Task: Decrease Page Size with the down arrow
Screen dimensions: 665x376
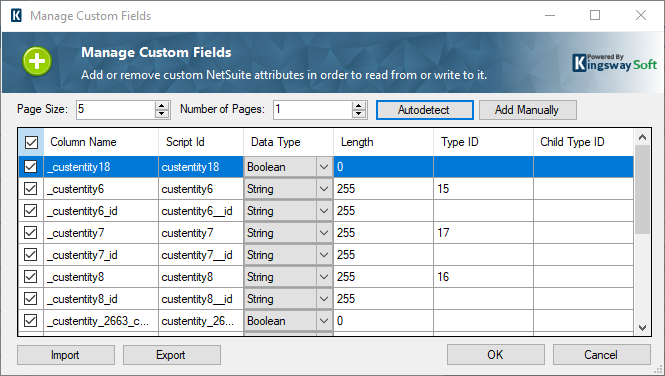Action: 162,114
